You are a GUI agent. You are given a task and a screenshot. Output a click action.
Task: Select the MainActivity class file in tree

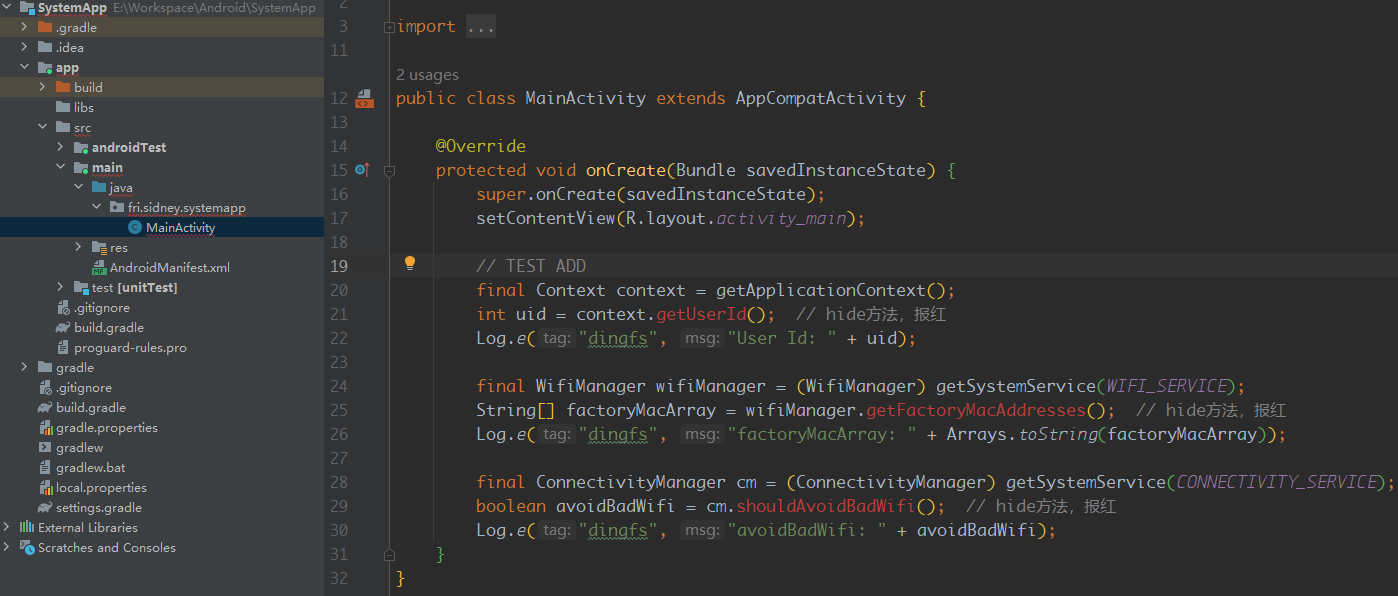[180, 228]
